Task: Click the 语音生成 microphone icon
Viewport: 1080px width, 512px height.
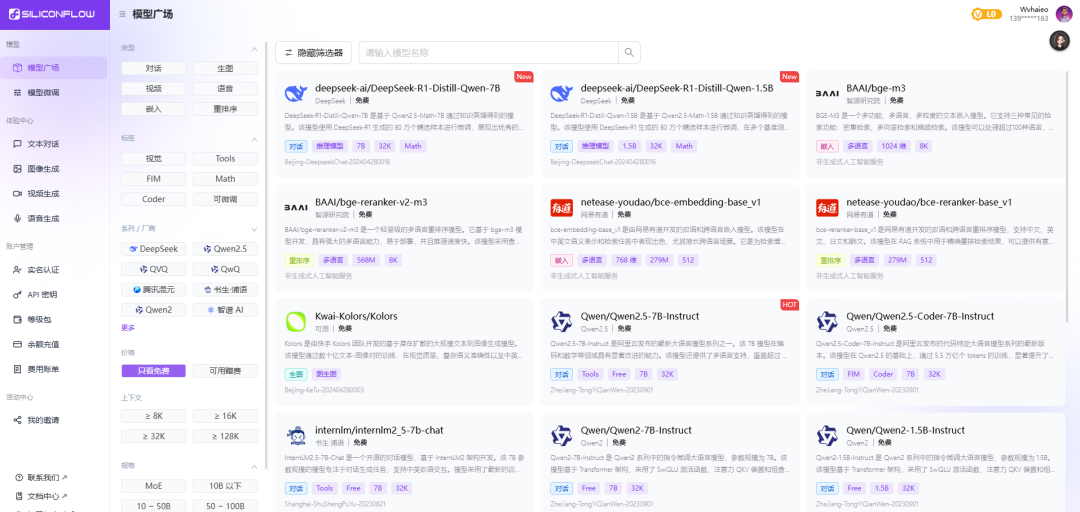Action: [x=18, y=218]
